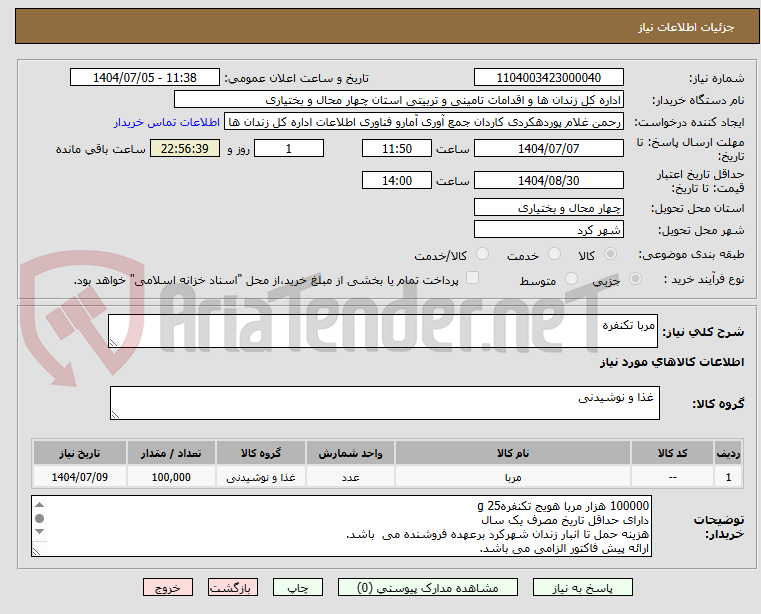Click the validity time 14:00 field
Viewport: 761px width, 614px height.
pos(397,181)
